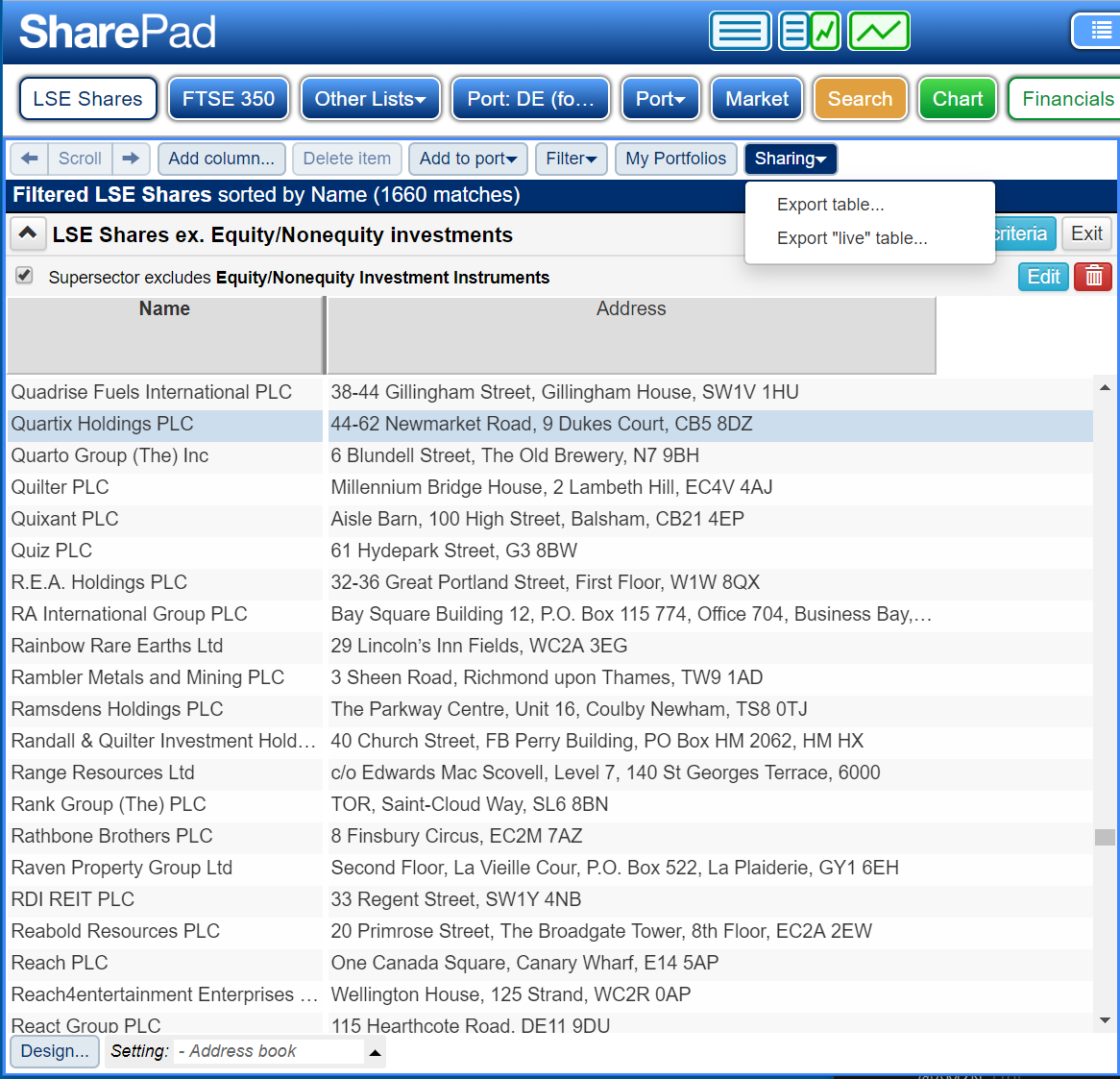
Task: Uncheck the Supersector excludes filter checkbox
Action: 24,275
